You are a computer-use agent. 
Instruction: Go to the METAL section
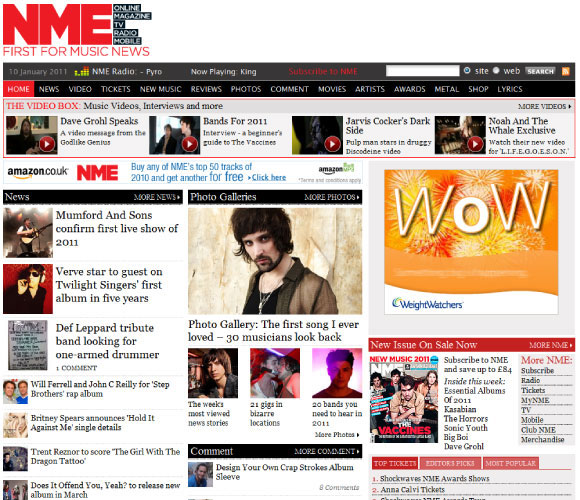click(x=446, y=89)
